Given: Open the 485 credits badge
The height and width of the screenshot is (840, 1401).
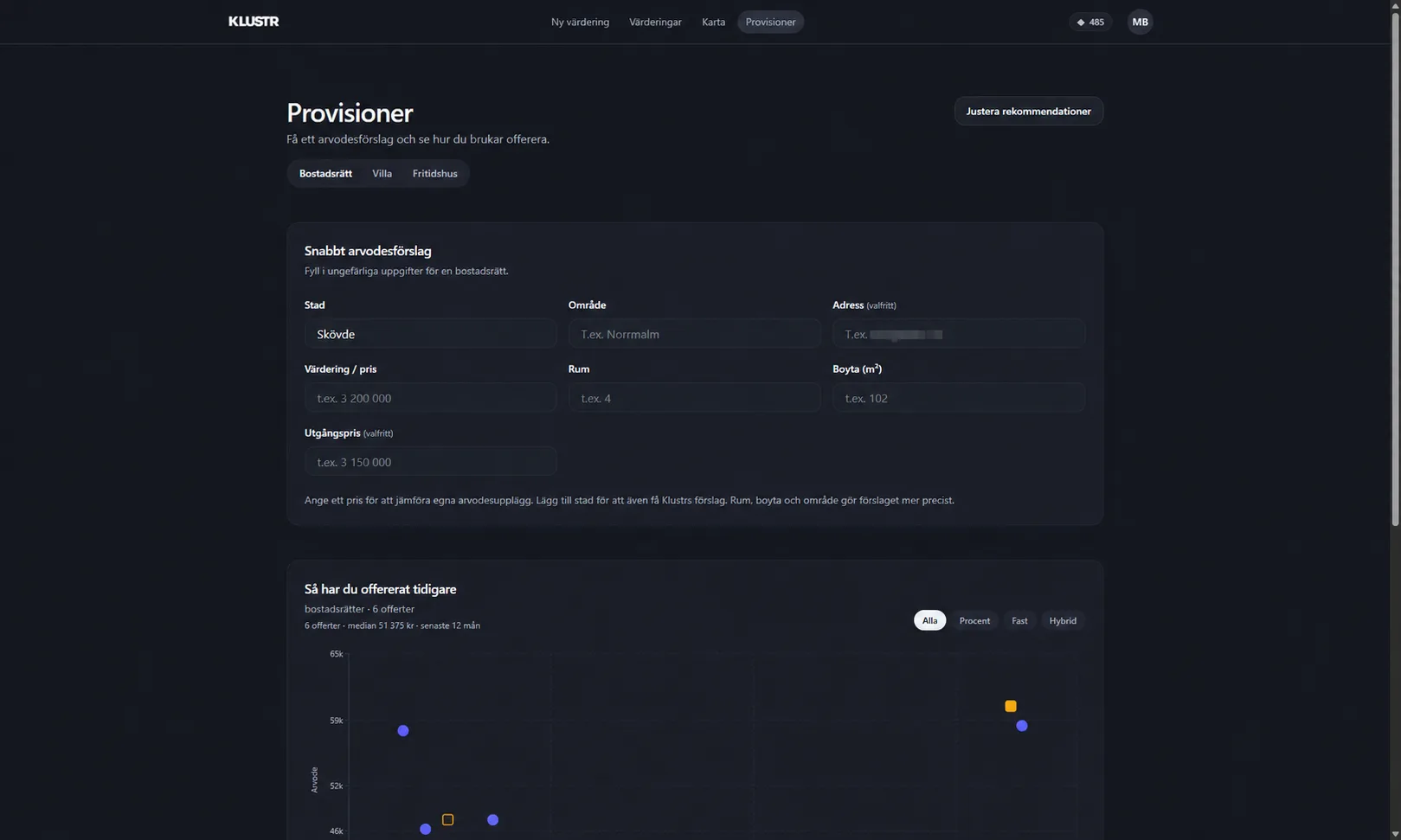Looking at the screenshot, I should coord(1090,22).
